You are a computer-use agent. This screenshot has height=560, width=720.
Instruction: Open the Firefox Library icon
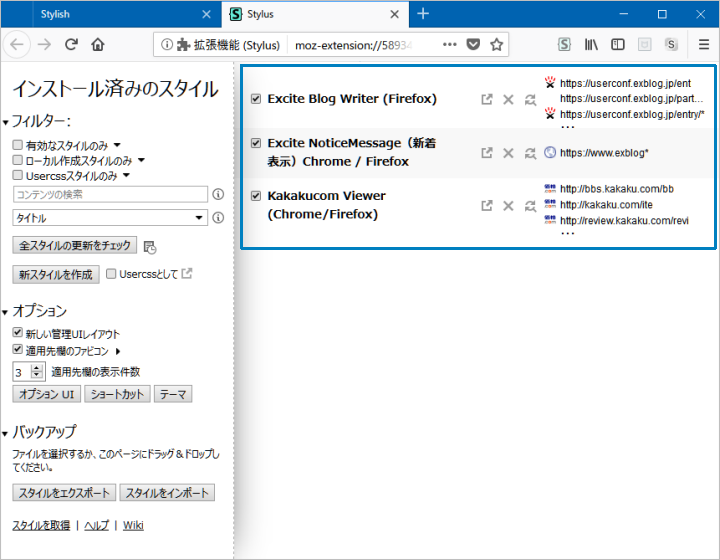point(591,45)
